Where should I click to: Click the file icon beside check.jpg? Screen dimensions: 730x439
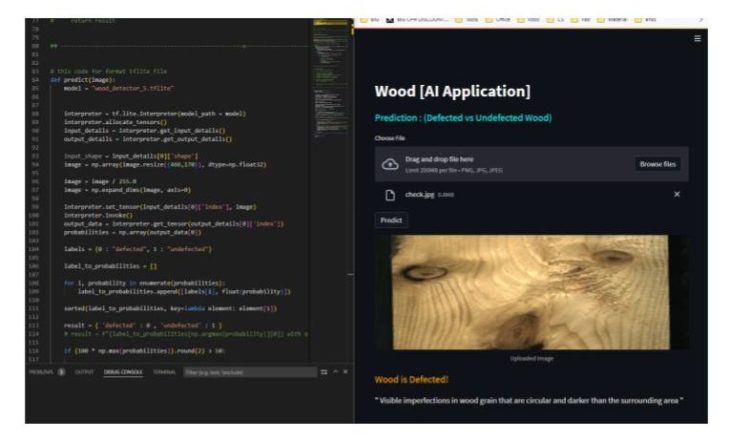click(x=390, y=194)
